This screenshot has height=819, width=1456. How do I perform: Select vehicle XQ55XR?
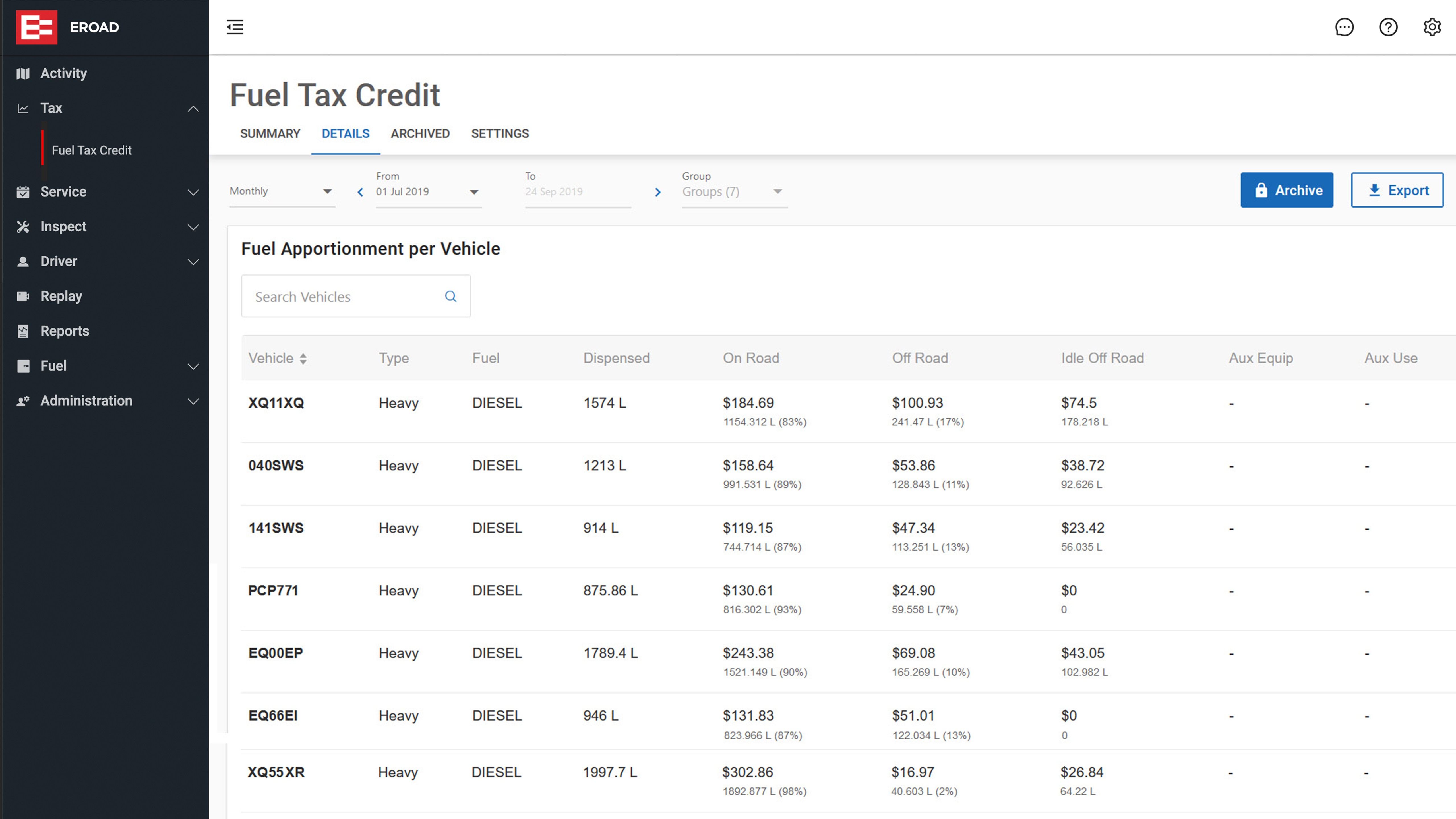click(276, 773)
